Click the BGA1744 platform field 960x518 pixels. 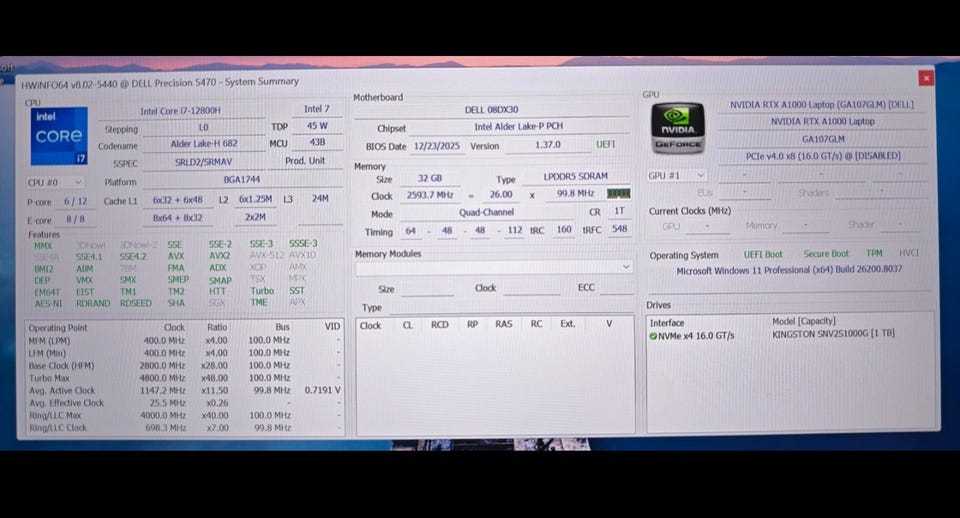click(x=242, y=179)
